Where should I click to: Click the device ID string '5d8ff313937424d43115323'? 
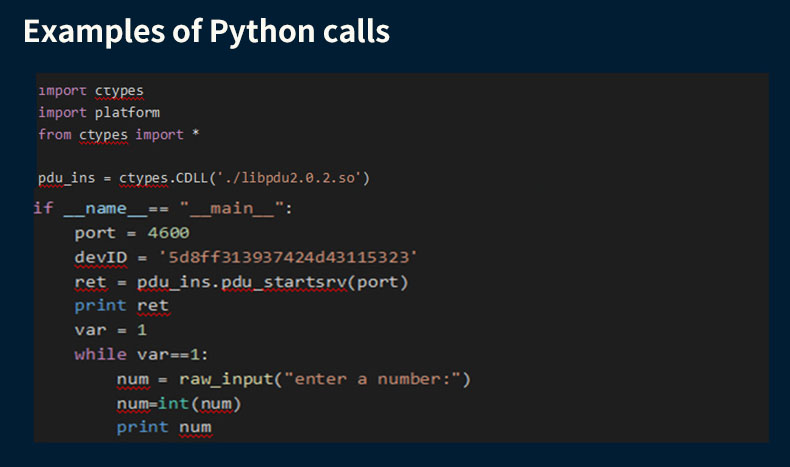(x=288, y=257)
